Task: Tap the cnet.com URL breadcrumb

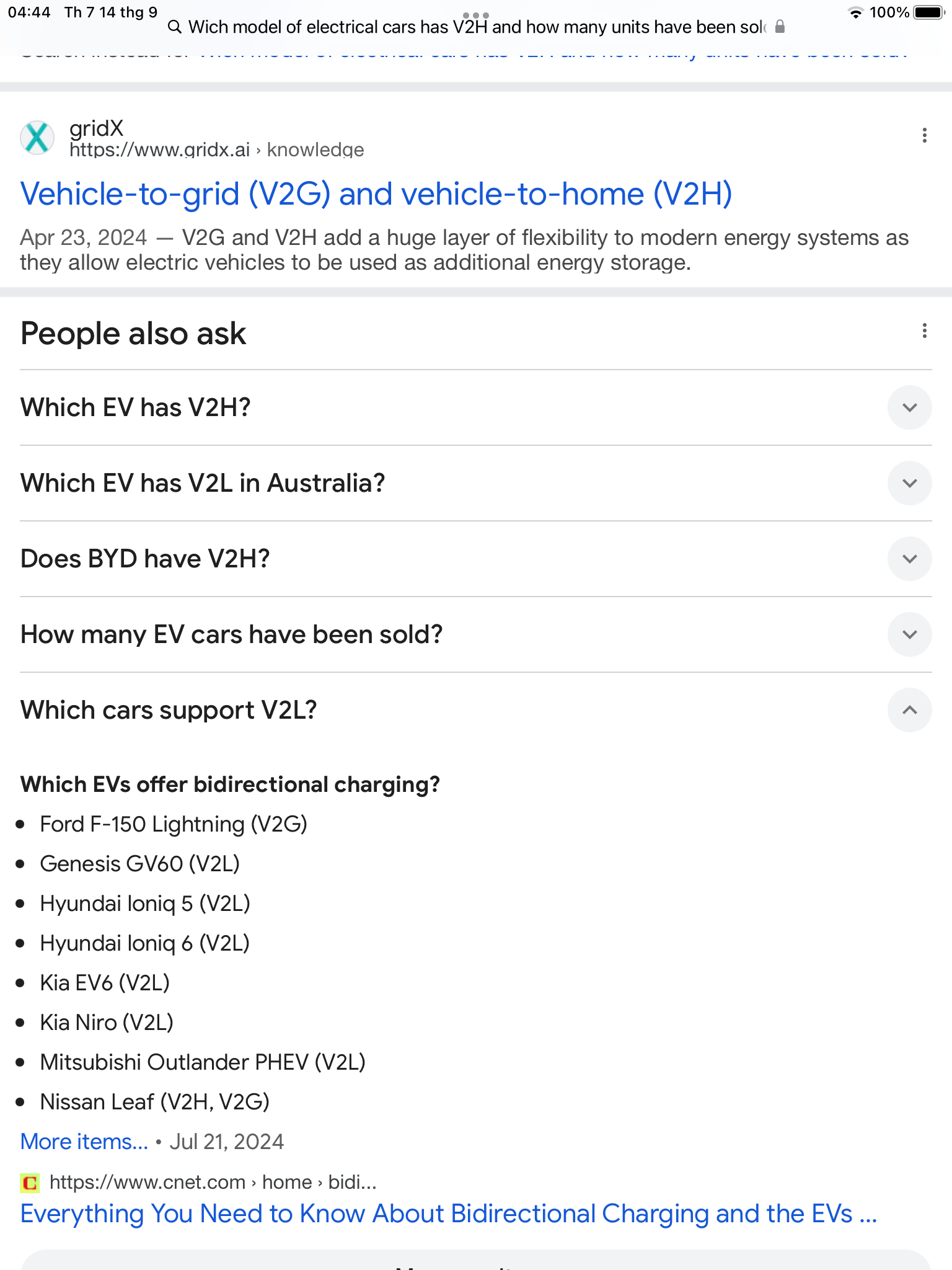Action: click(x=213, y=1183)
